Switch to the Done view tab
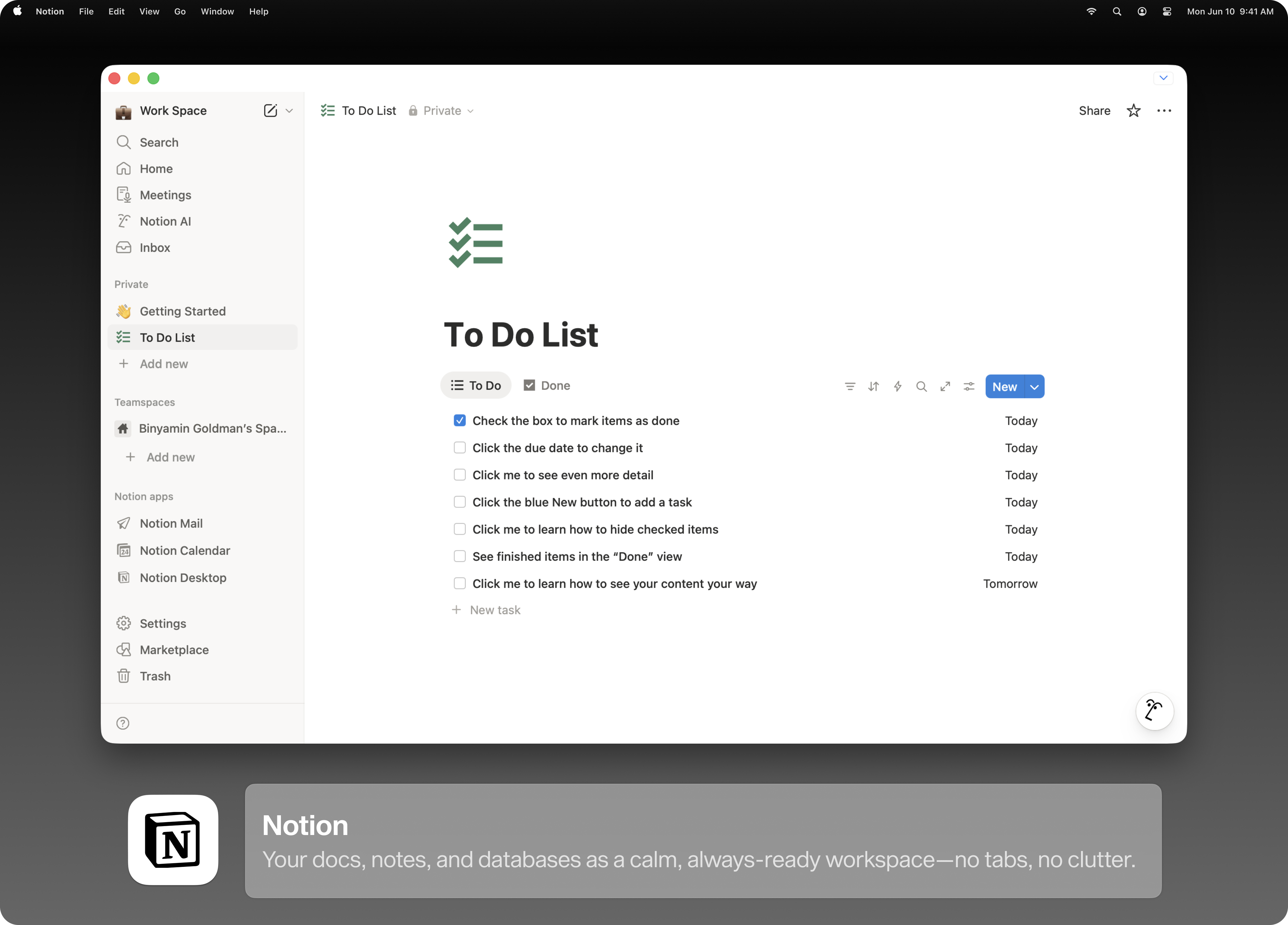 (x=547, y=386)
